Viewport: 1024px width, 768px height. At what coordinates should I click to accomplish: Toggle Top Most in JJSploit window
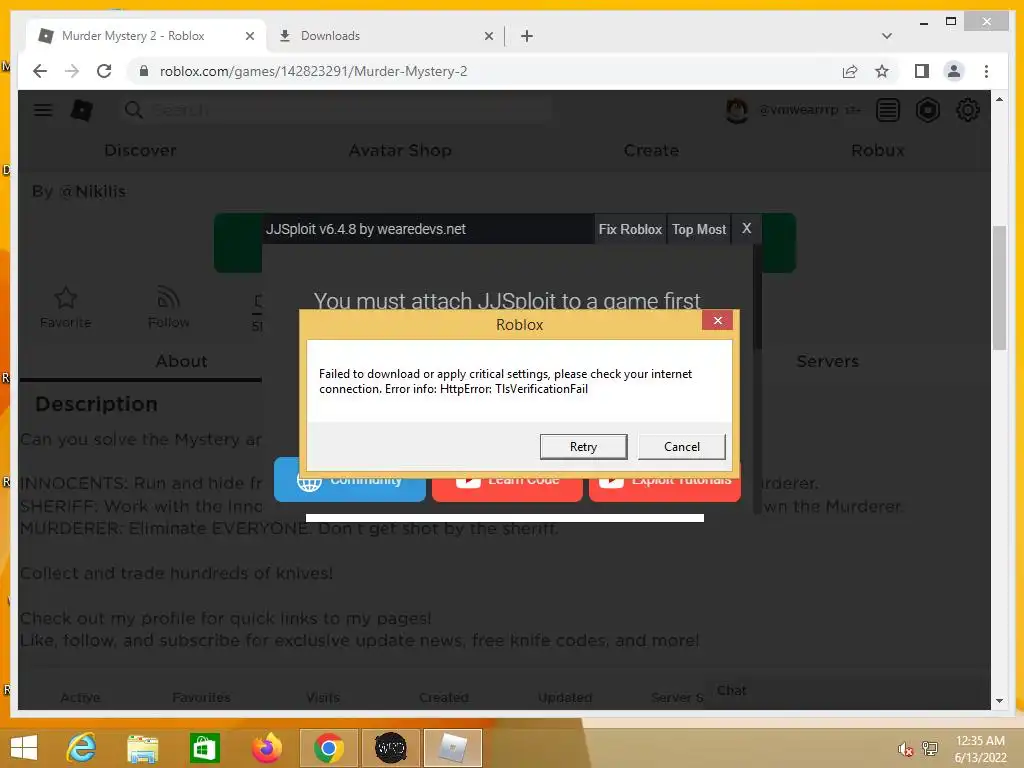pos(699,229)
